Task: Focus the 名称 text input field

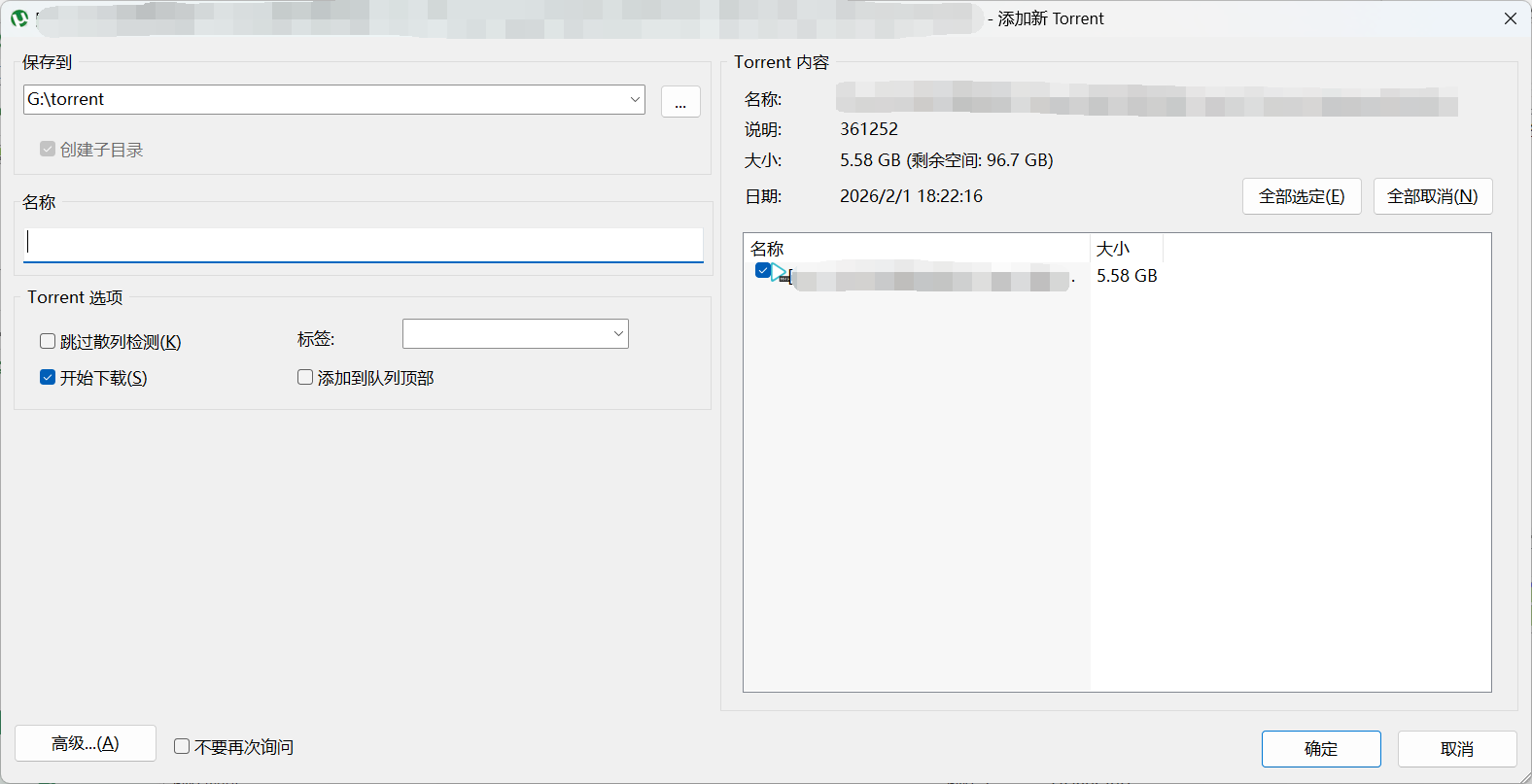Action: [x=364, y=243]
